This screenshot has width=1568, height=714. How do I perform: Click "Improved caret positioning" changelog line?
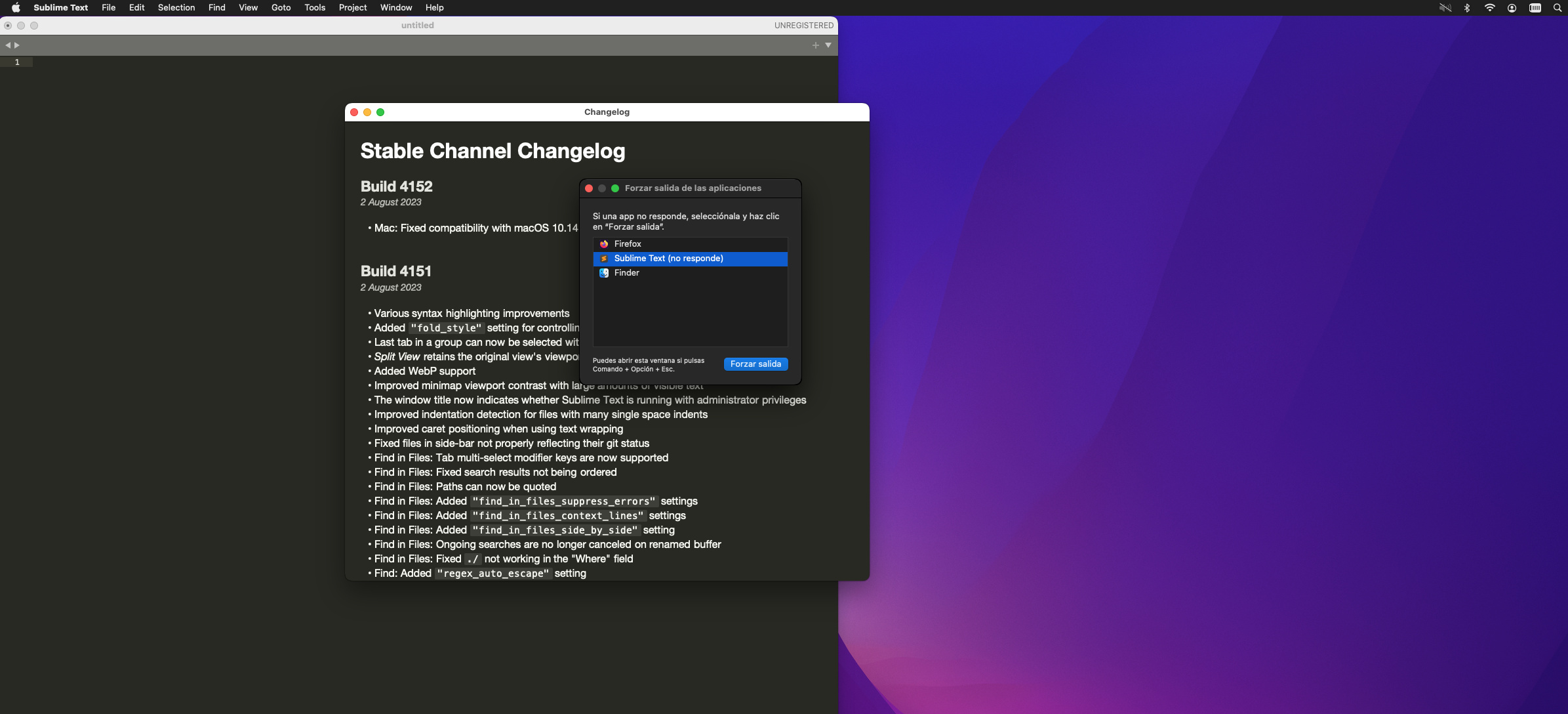coord(498,429)
